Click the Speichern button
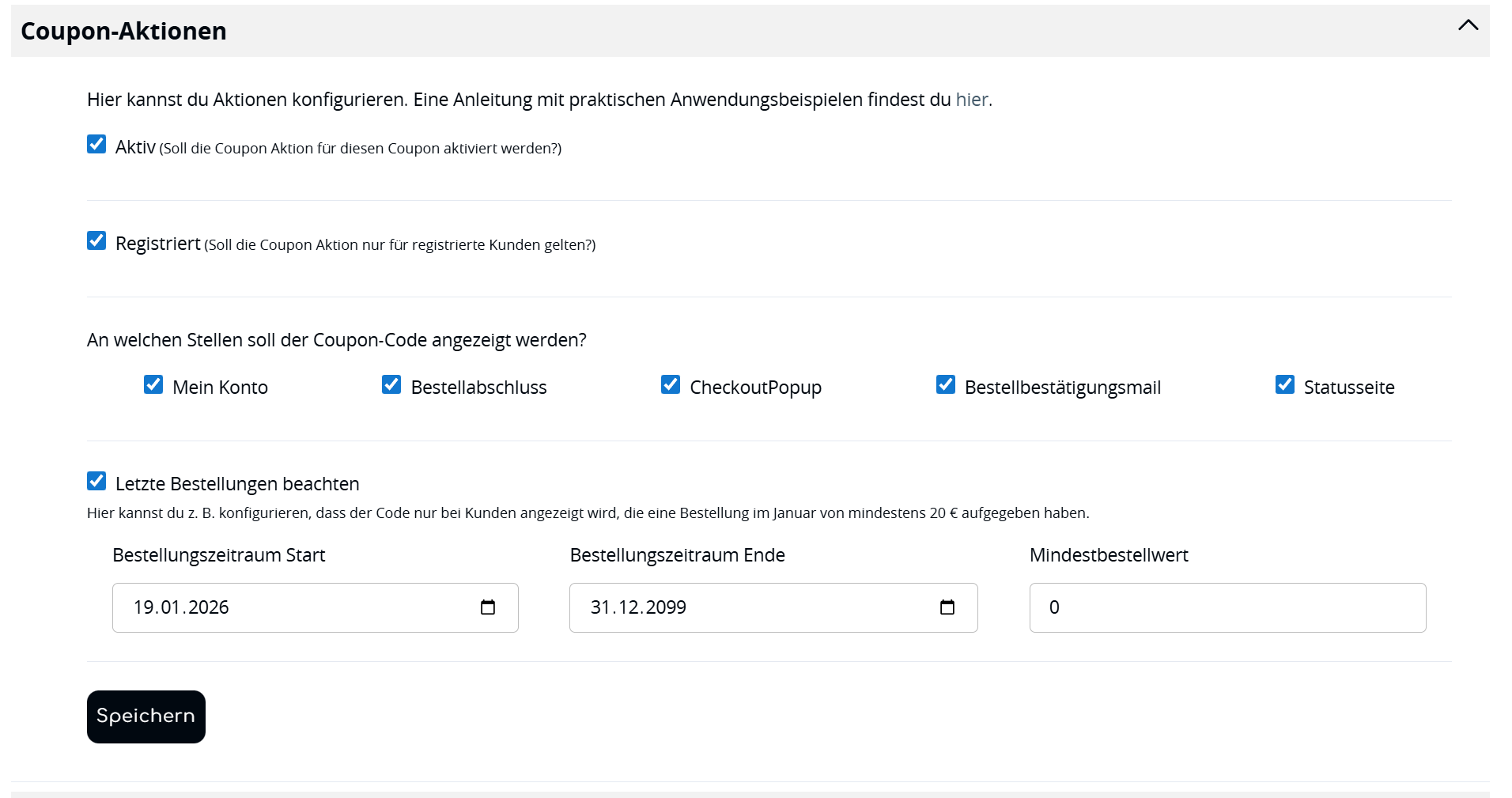This screenshot has height=798, width=1512. coord(146,717)
